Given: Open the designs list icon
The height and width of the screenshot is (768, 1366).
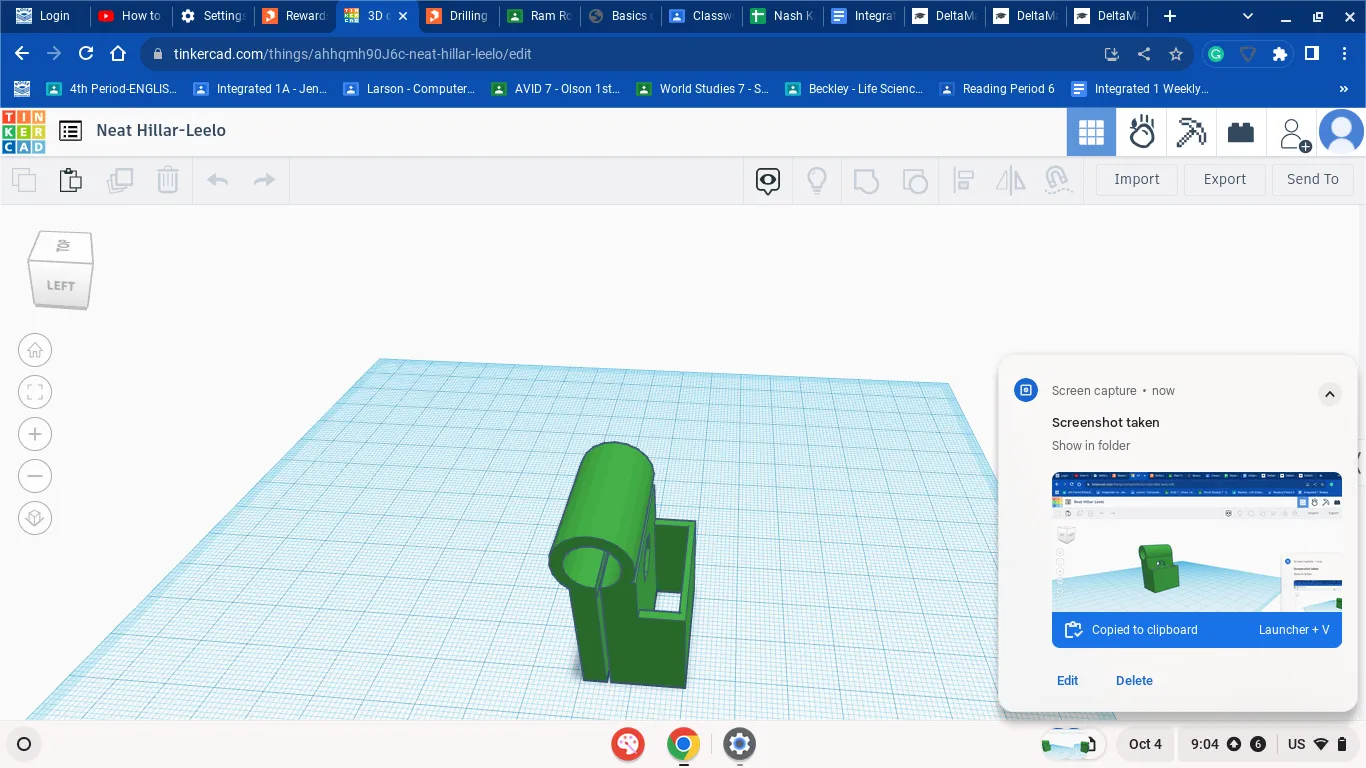Looking at the screenshot, I should pyautogui.click(x=70, y=131).
